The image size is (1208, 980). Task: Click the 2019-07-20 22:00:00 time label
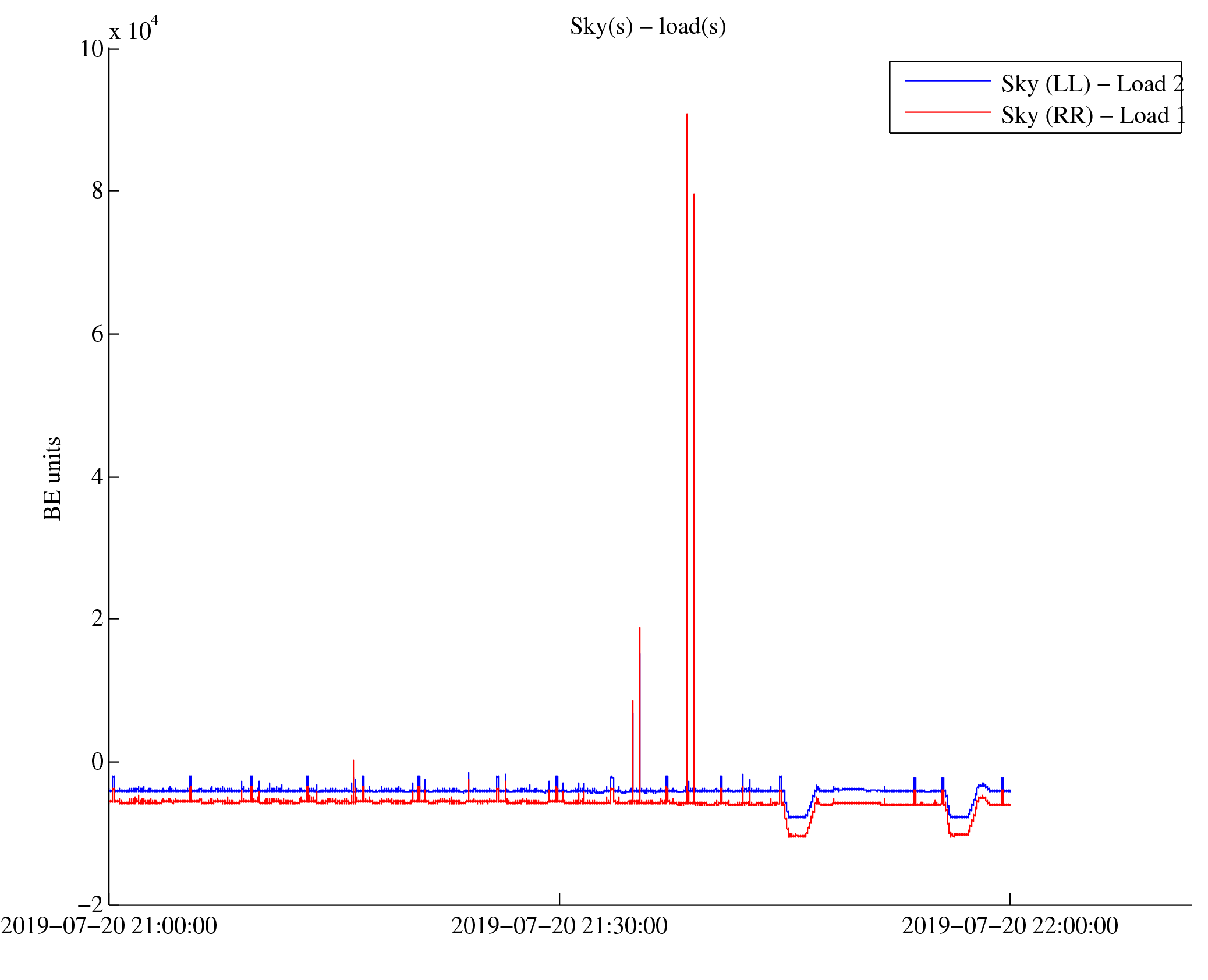point(1009,926)
